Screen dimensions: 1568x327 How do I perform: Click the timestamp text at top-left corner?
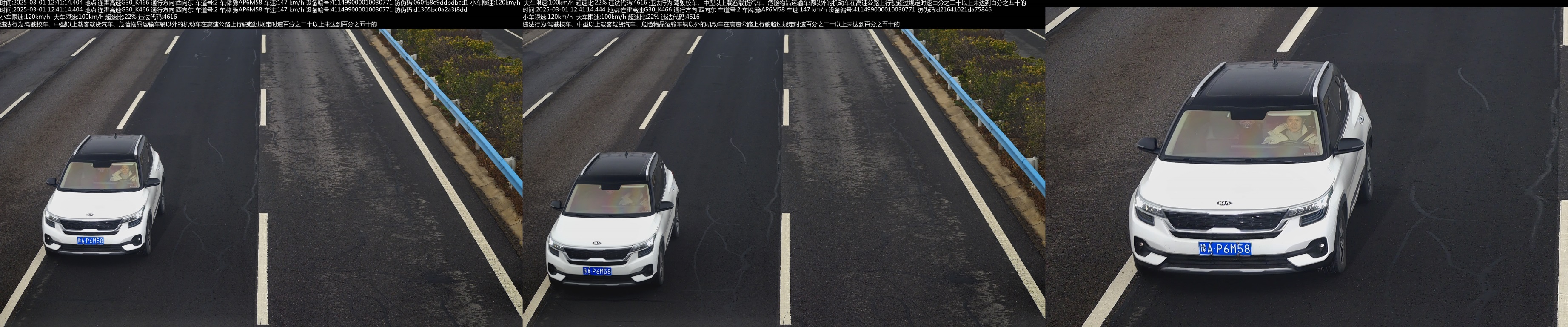[41, 3]
